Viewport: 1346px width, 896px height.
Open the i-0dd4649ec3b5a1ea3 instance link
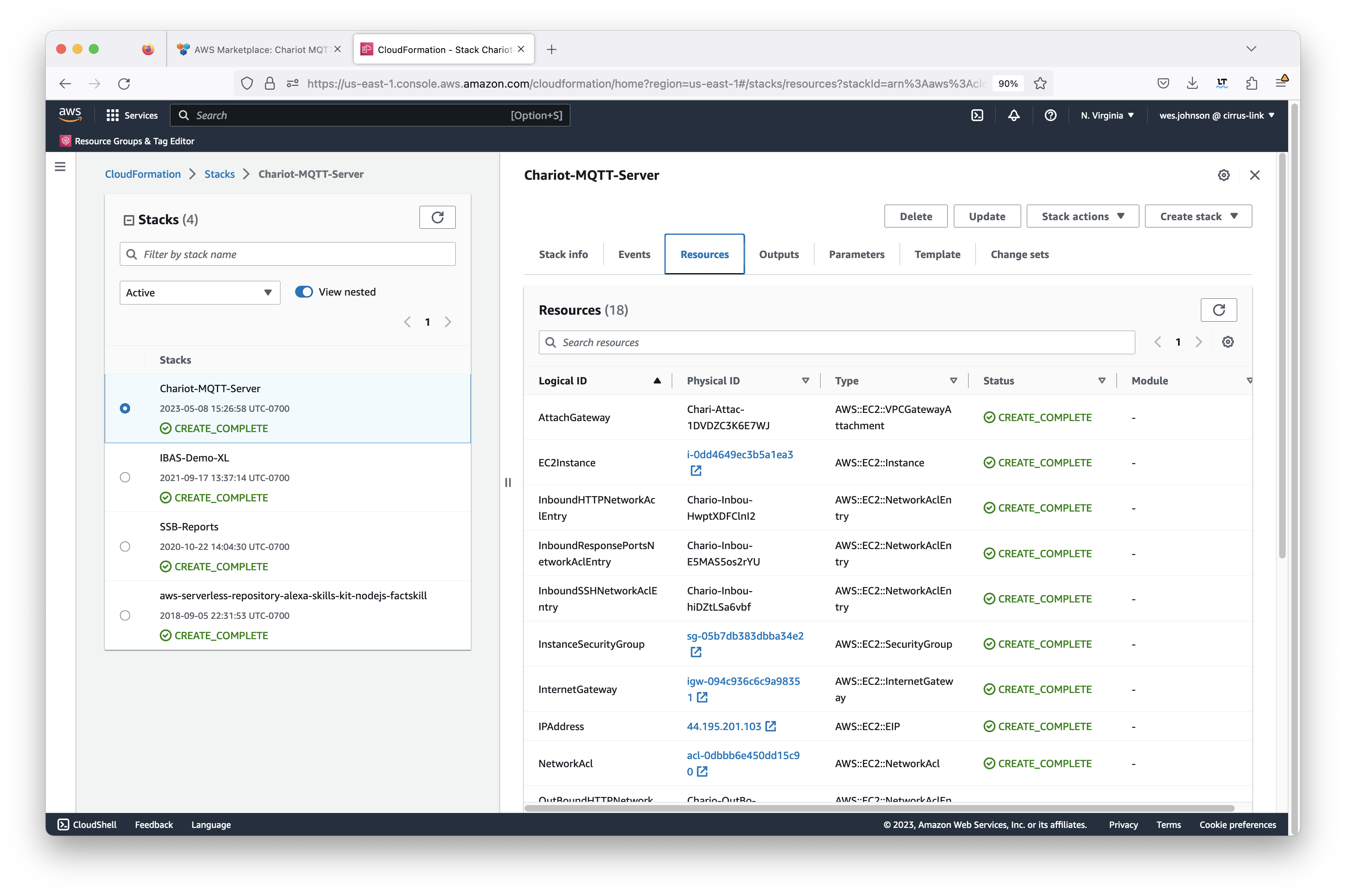click(x=739, y=454)
